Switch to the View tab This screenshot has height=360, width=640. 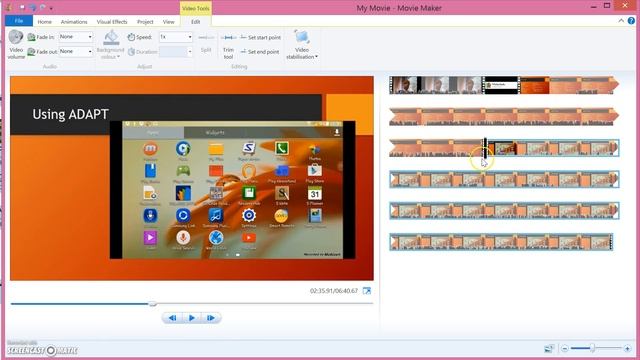[x=169, y=22]
